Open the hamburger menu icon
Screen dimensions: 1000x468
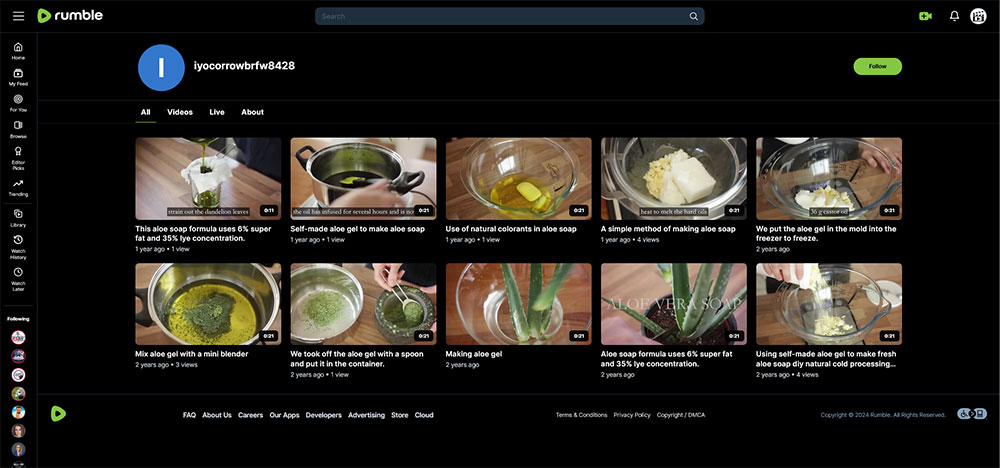18,16
